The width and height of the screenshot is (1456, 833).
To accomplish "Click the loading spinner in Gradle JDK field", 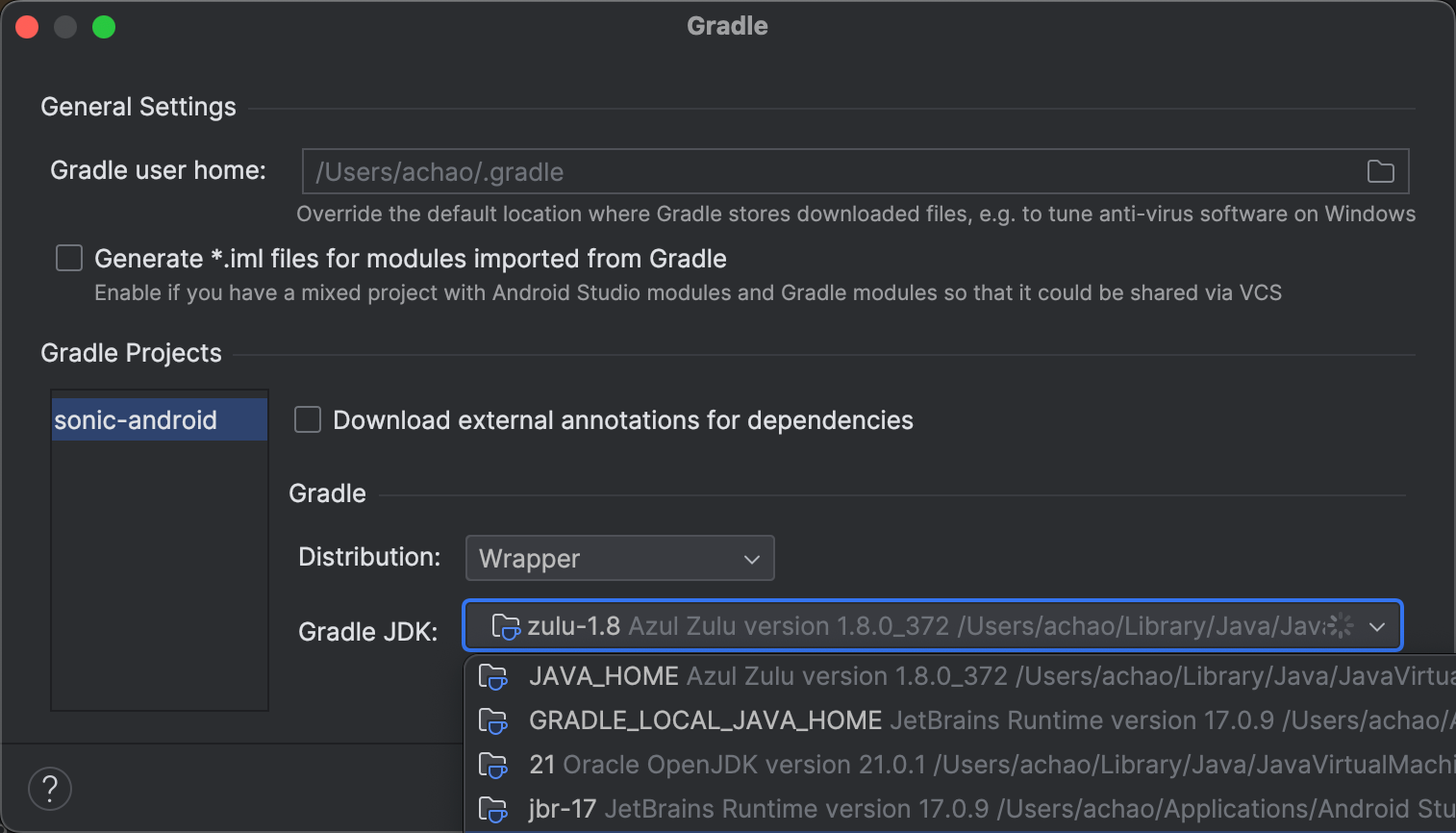I will [x=1340, y=626].
